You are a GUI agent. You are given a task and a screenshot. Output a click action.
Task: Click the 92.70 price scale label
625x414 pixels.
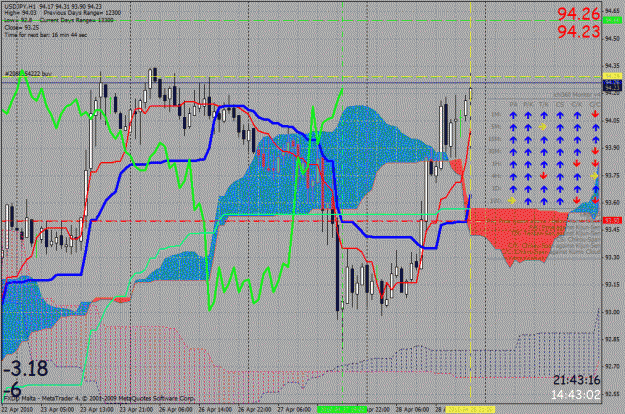coord(612,366)
